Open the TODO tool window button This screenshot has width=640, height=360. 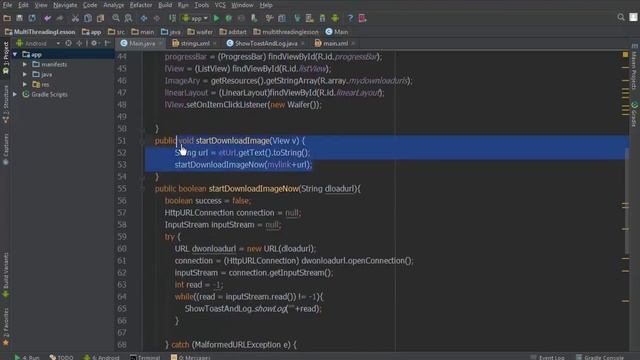62,357
